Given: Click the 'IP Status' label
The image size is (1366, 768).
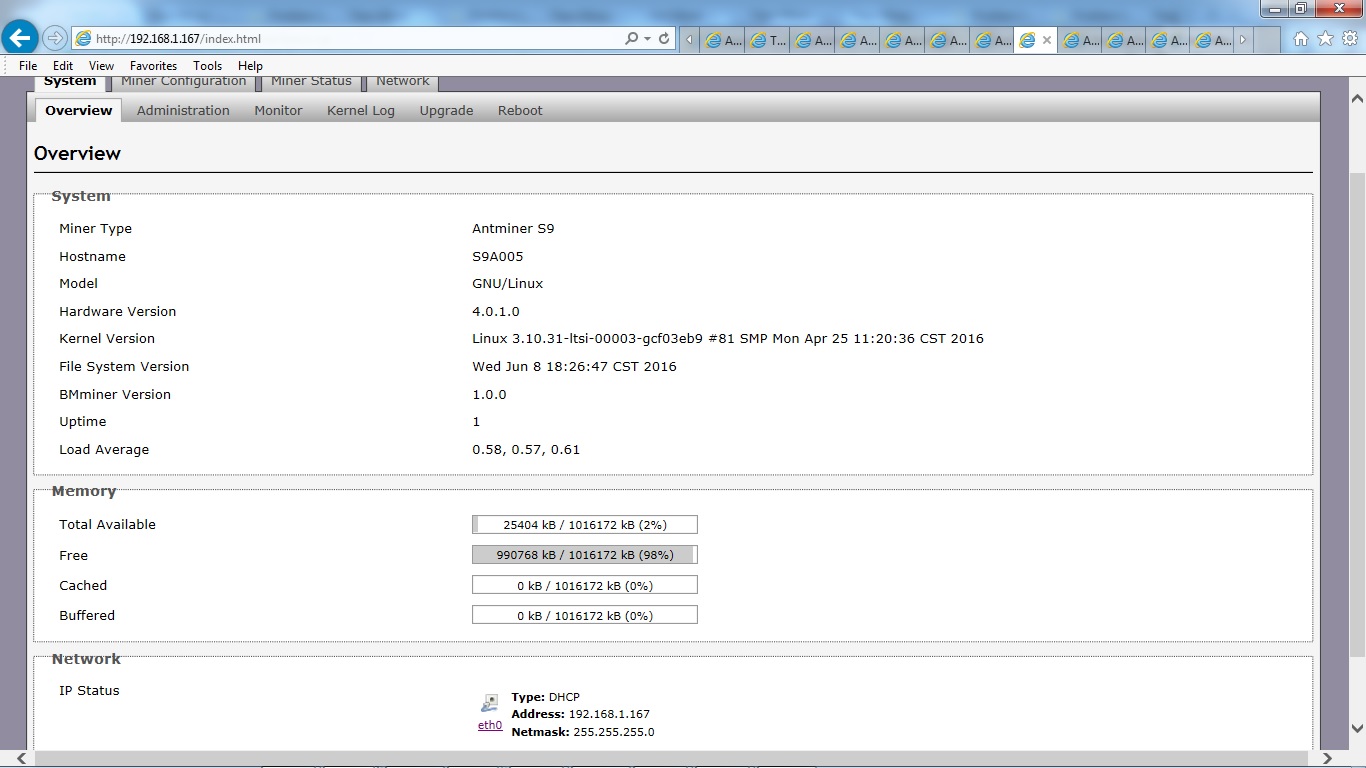Looking at the screenshot, I should 89,691.
